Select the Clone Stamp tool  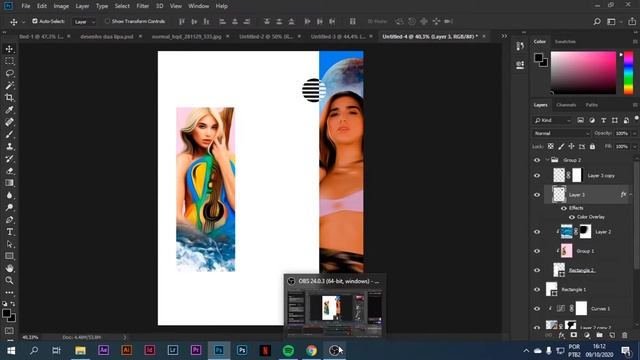(9, 146)
